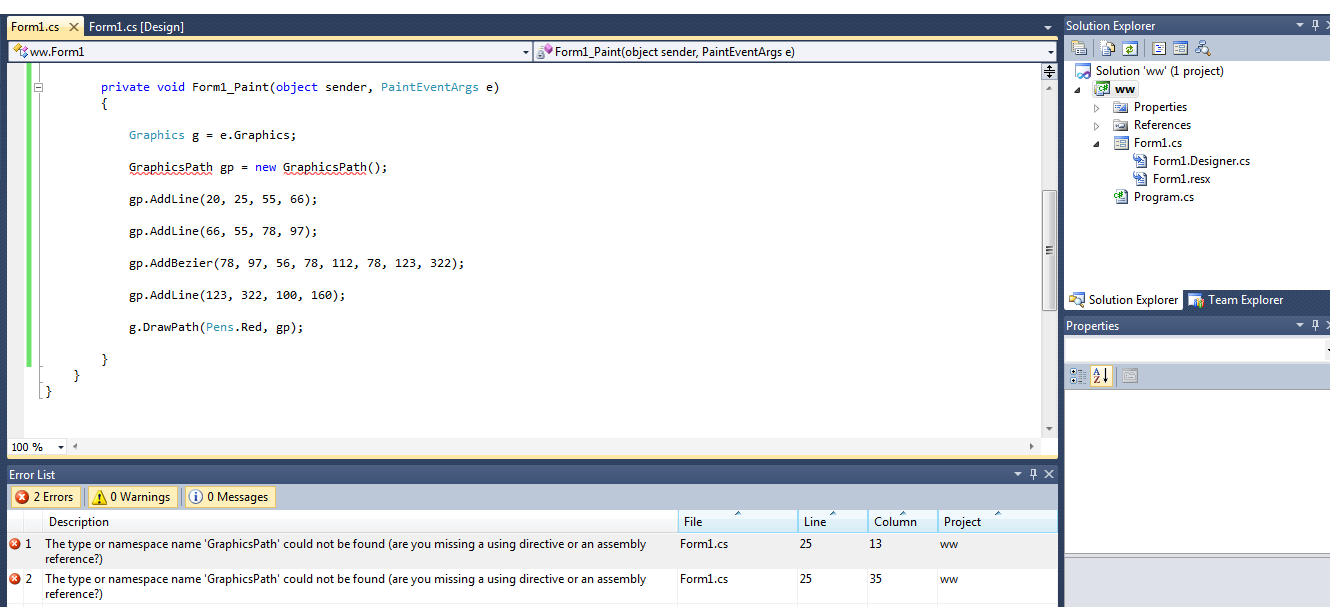Toggle the 2 Errors filter button

[44, 497]
